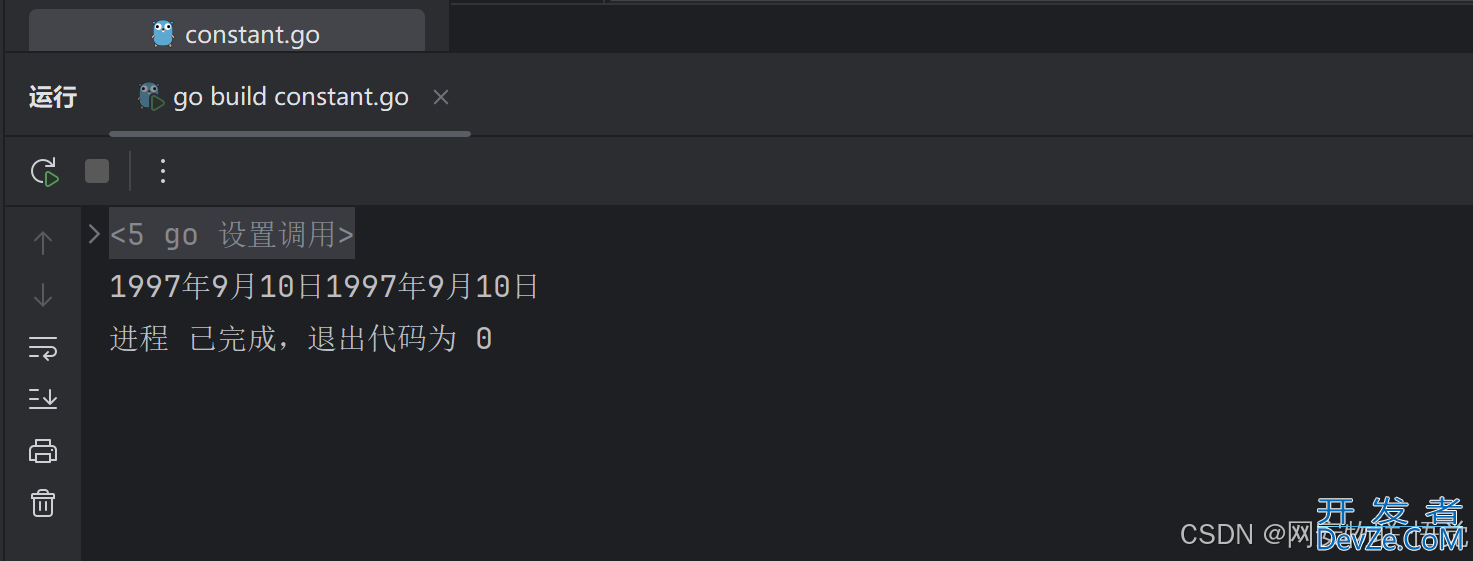Click the gopher run icon on build tab
This screenshot has width=1473, height=561.
pyautogui.click(x=151, y=96)
